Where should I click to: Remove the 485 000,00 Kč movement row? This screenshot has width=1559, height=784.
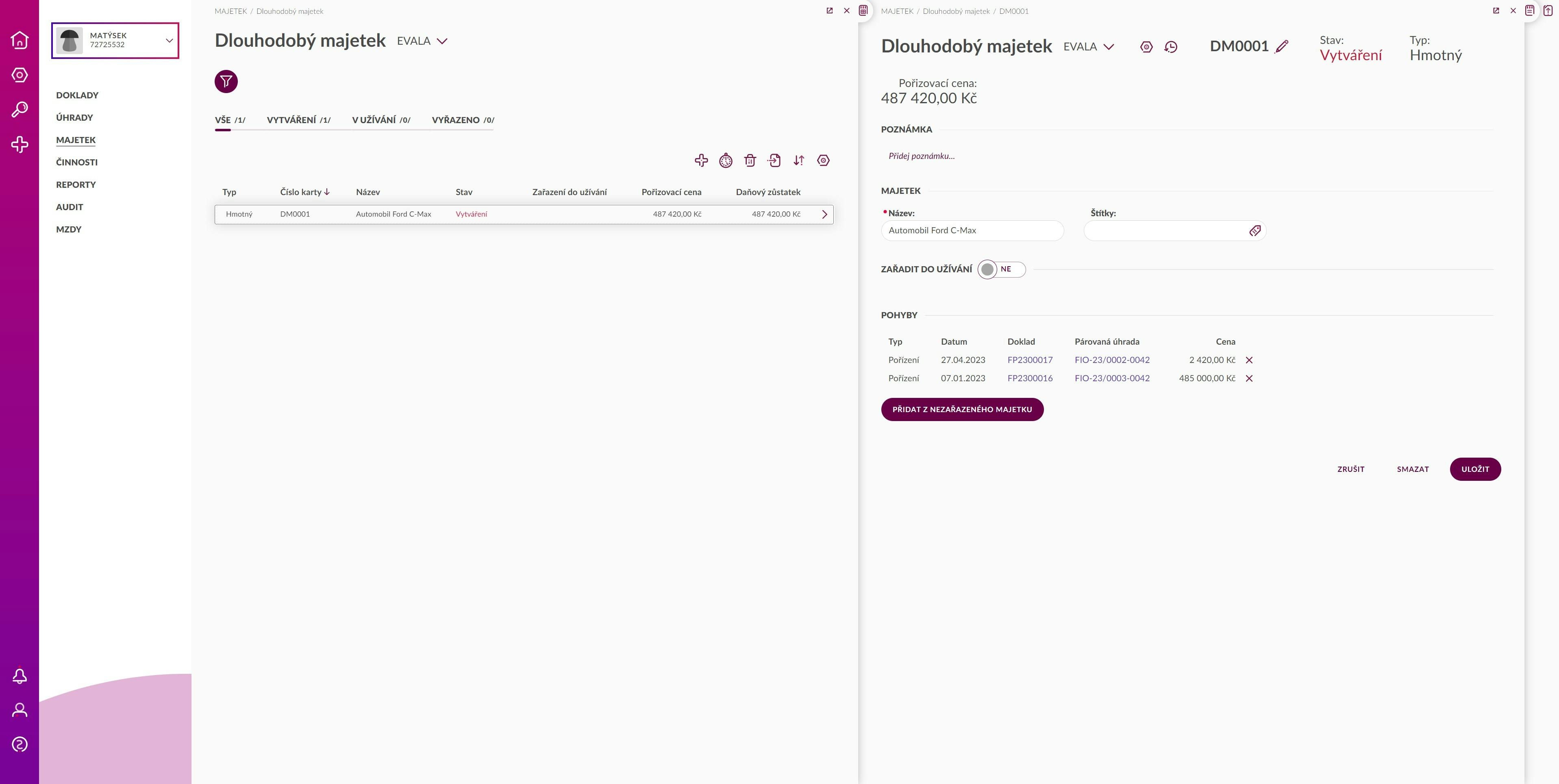(1249, 378)
